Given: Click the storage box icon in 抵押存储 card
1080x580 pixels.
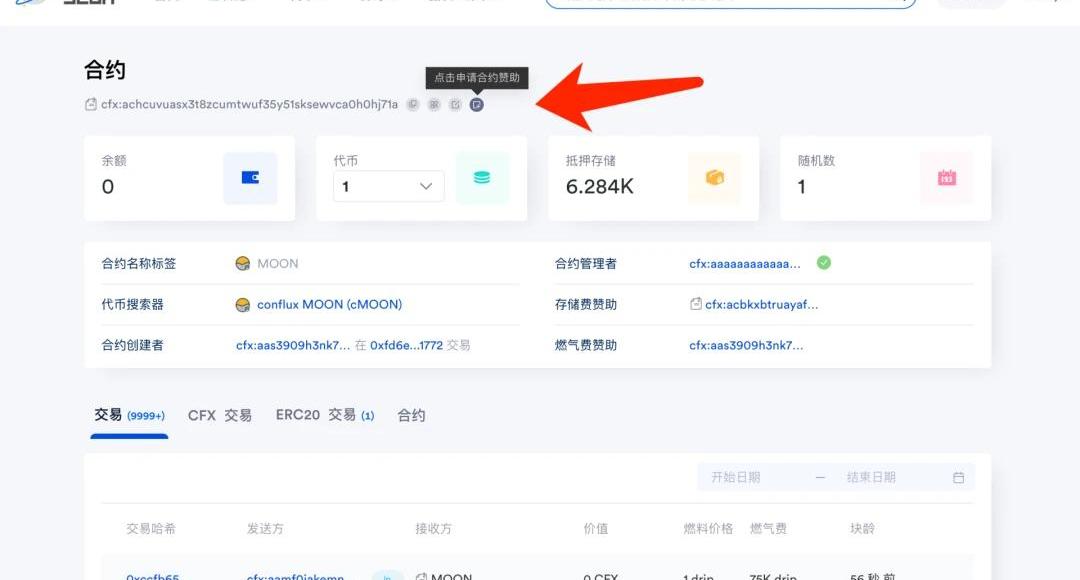Looking at the screenshot, I should click(714, 178).
